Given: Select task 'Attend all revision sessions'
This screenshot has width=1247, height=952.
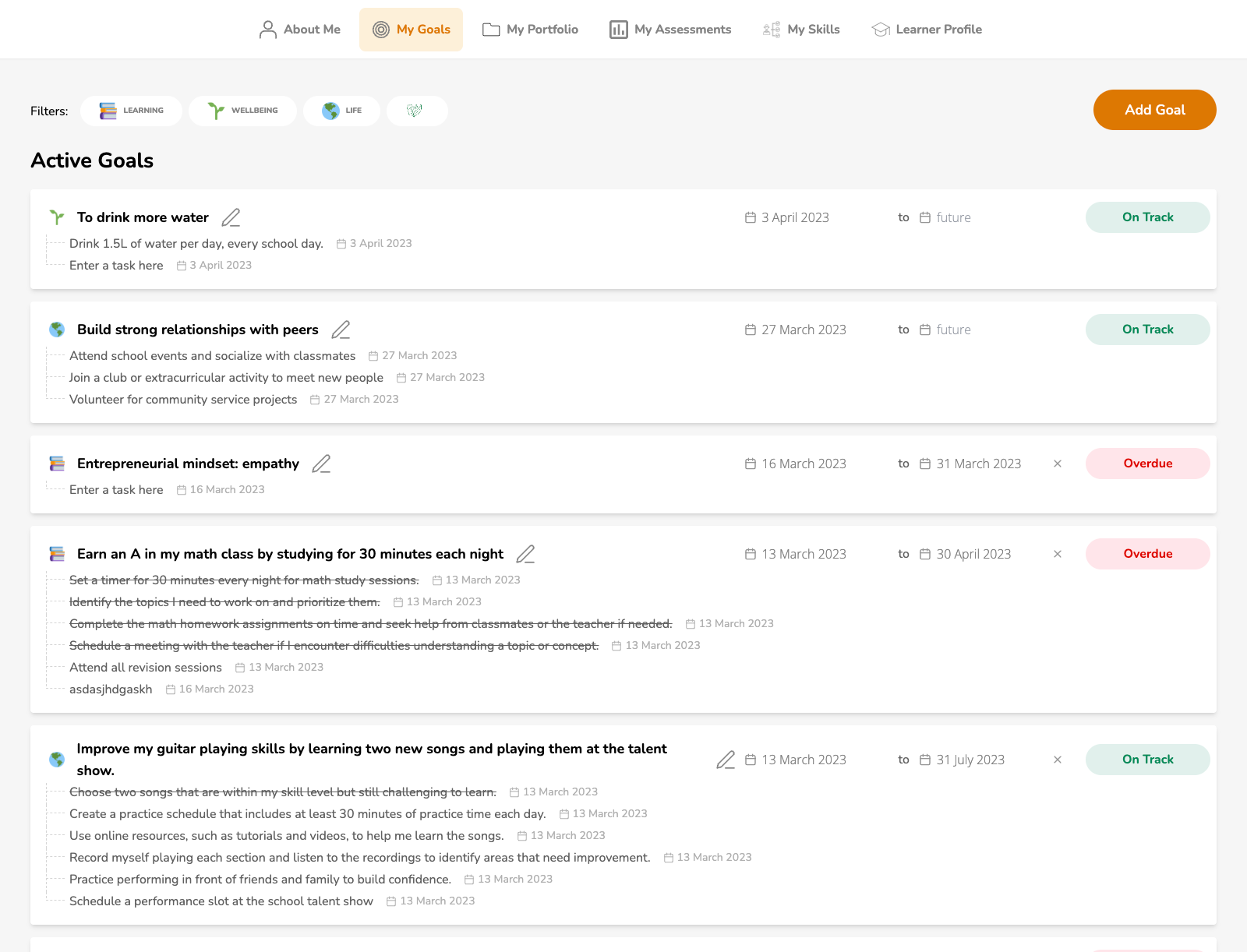Looking at the screenshot, I should [x=146, y=668].
